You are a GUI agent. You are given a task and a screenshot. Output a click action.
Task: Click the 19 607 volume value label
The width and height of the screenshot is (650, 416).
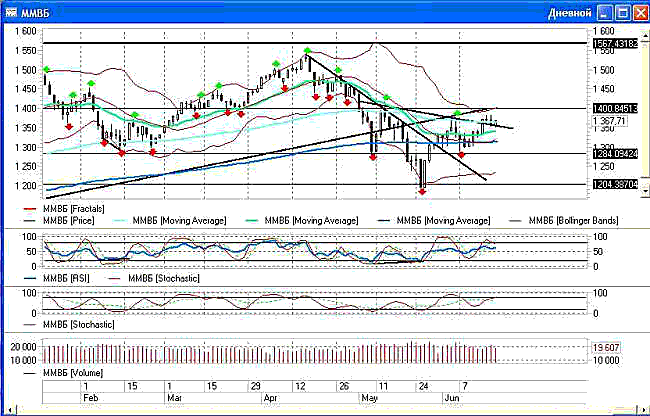point(606,348)
